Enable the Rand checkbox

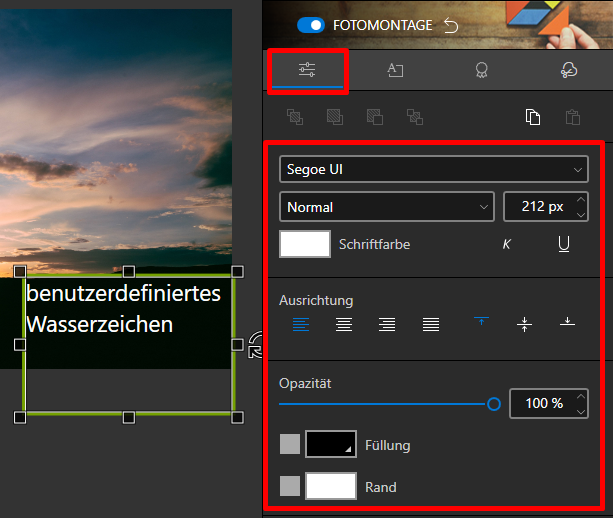point(290,486)
